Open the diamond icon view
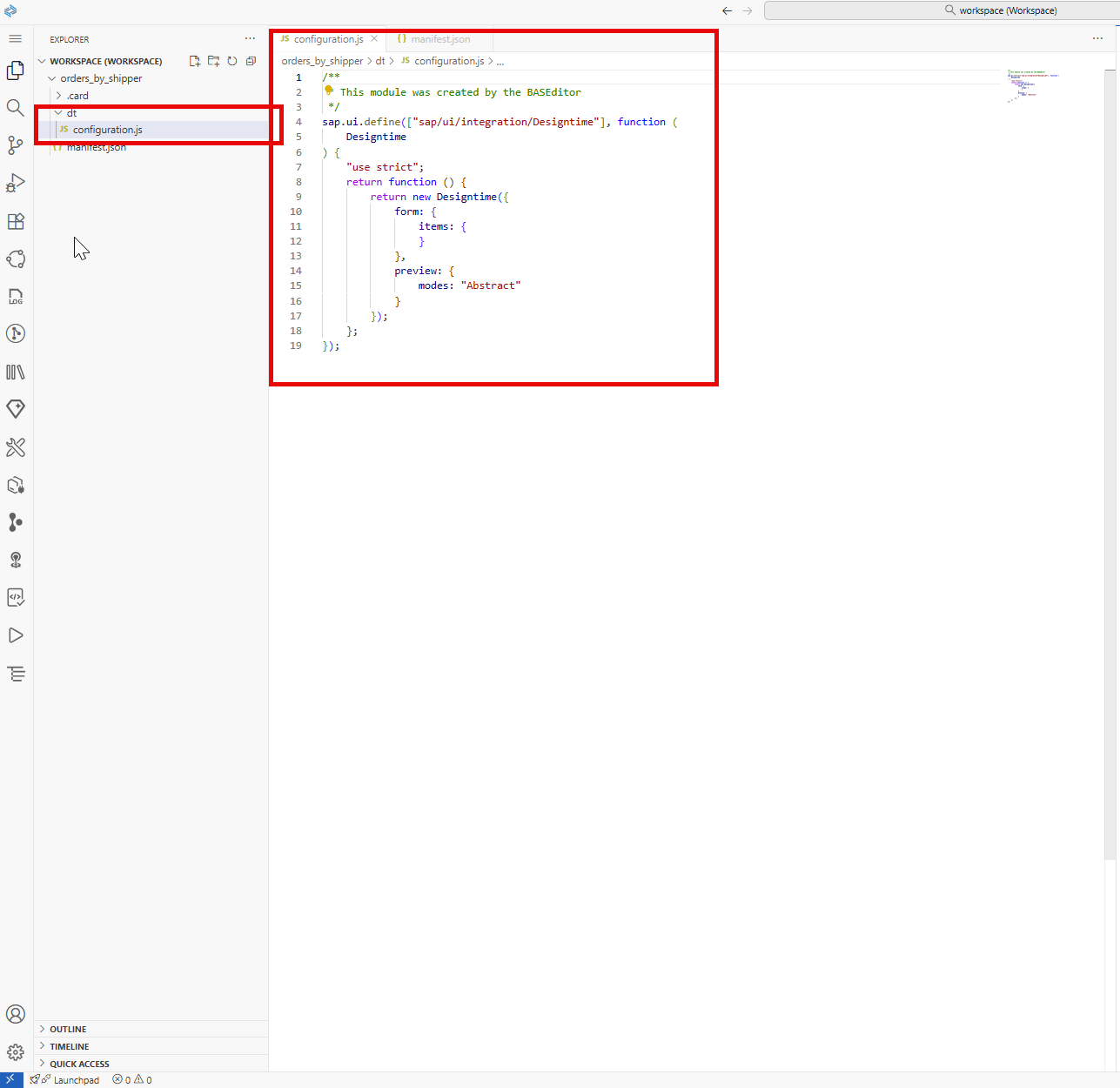Image resolution: width=1120 pixels, height=1088 pixels. pyautogui.click(x=16, y=409)
